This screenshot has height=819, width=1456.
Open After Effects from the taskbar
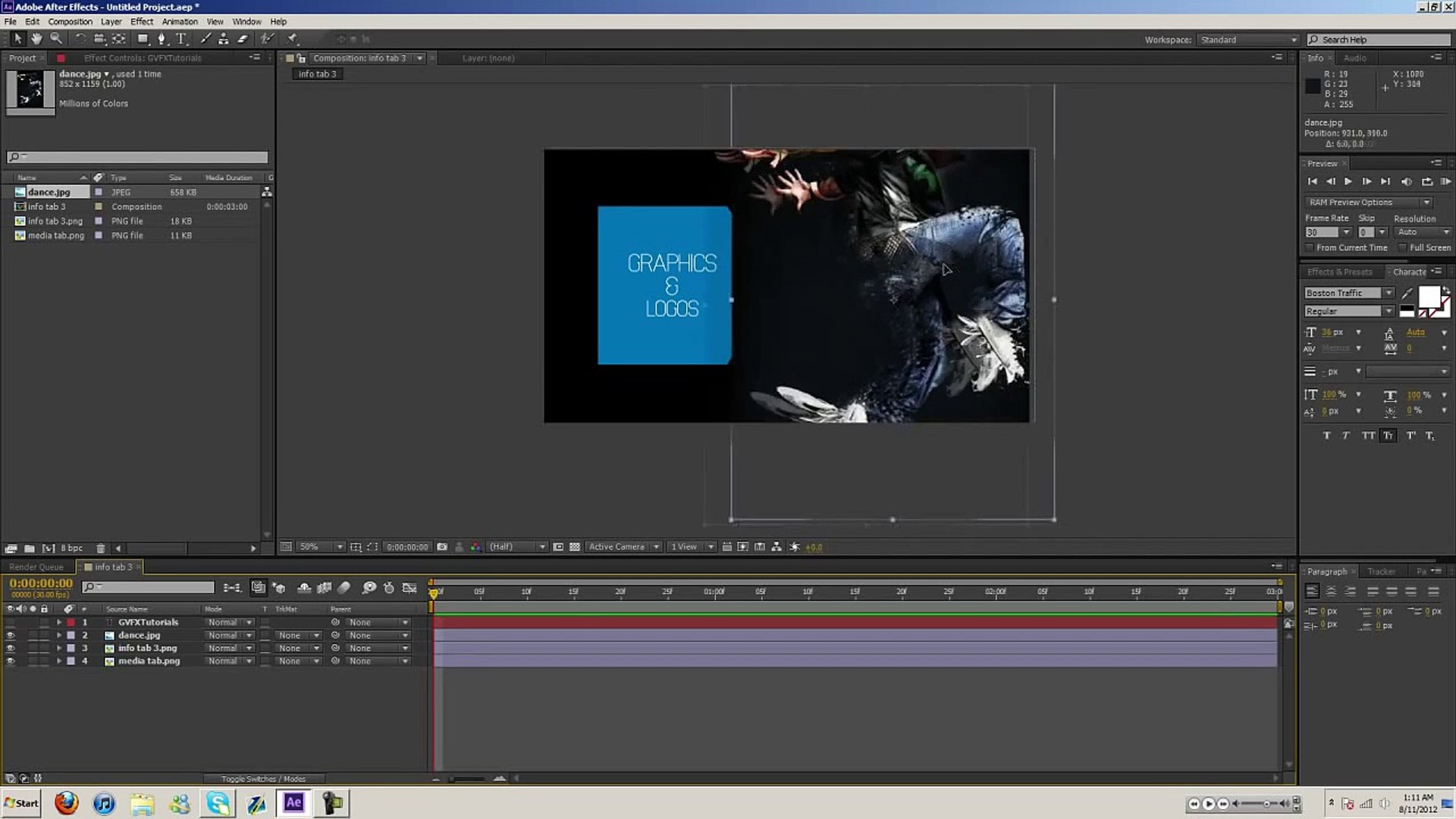click(x=293, y=802)
